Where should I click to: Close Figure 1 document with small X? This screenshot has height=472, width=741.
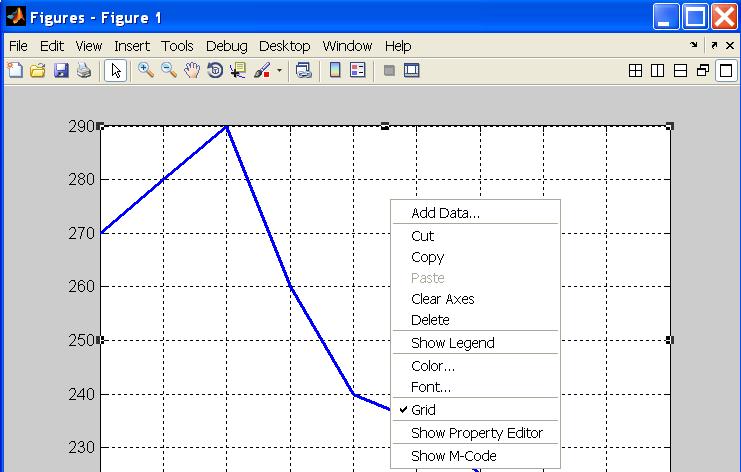point(730,45)
